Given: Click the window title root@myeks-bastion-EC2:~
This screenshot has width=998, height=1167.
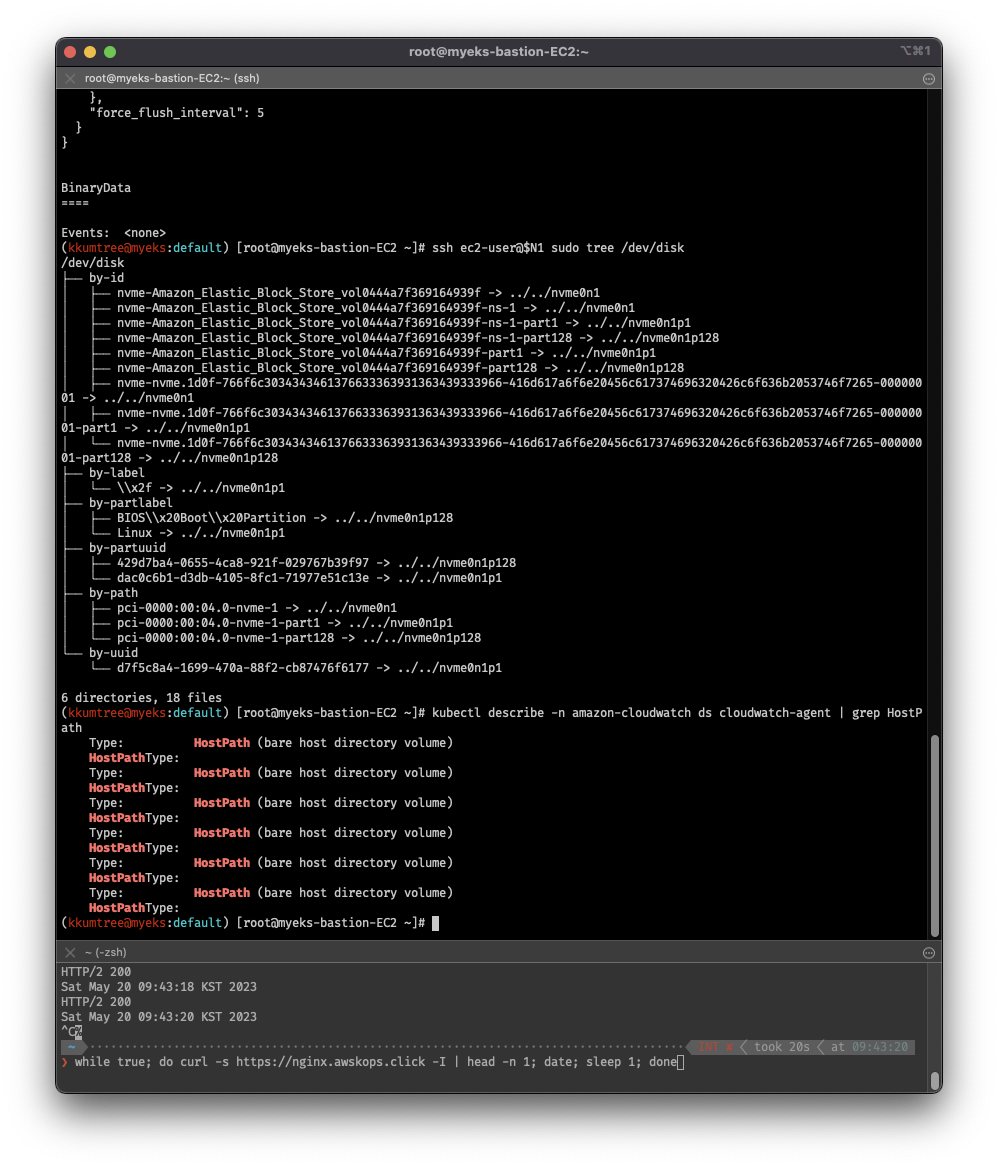Looking at the screenshot, I should pyautogui.click(x=499, y=51).
